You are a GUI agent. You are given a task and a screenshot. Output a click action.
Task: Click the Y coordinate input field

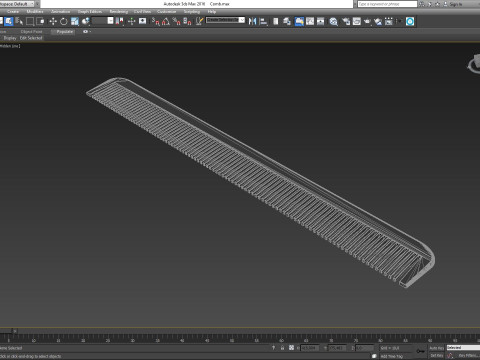[x=337, y=348]
